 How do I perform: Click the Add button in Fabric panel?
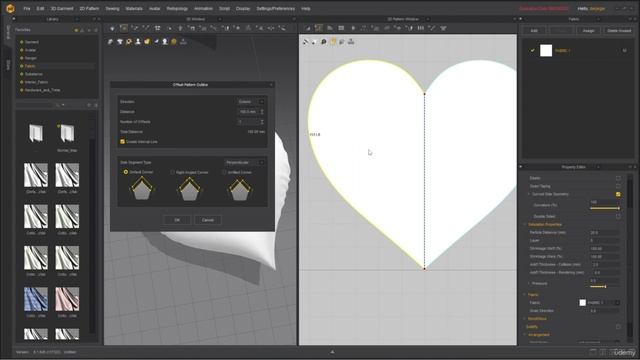tap(534, 31)
